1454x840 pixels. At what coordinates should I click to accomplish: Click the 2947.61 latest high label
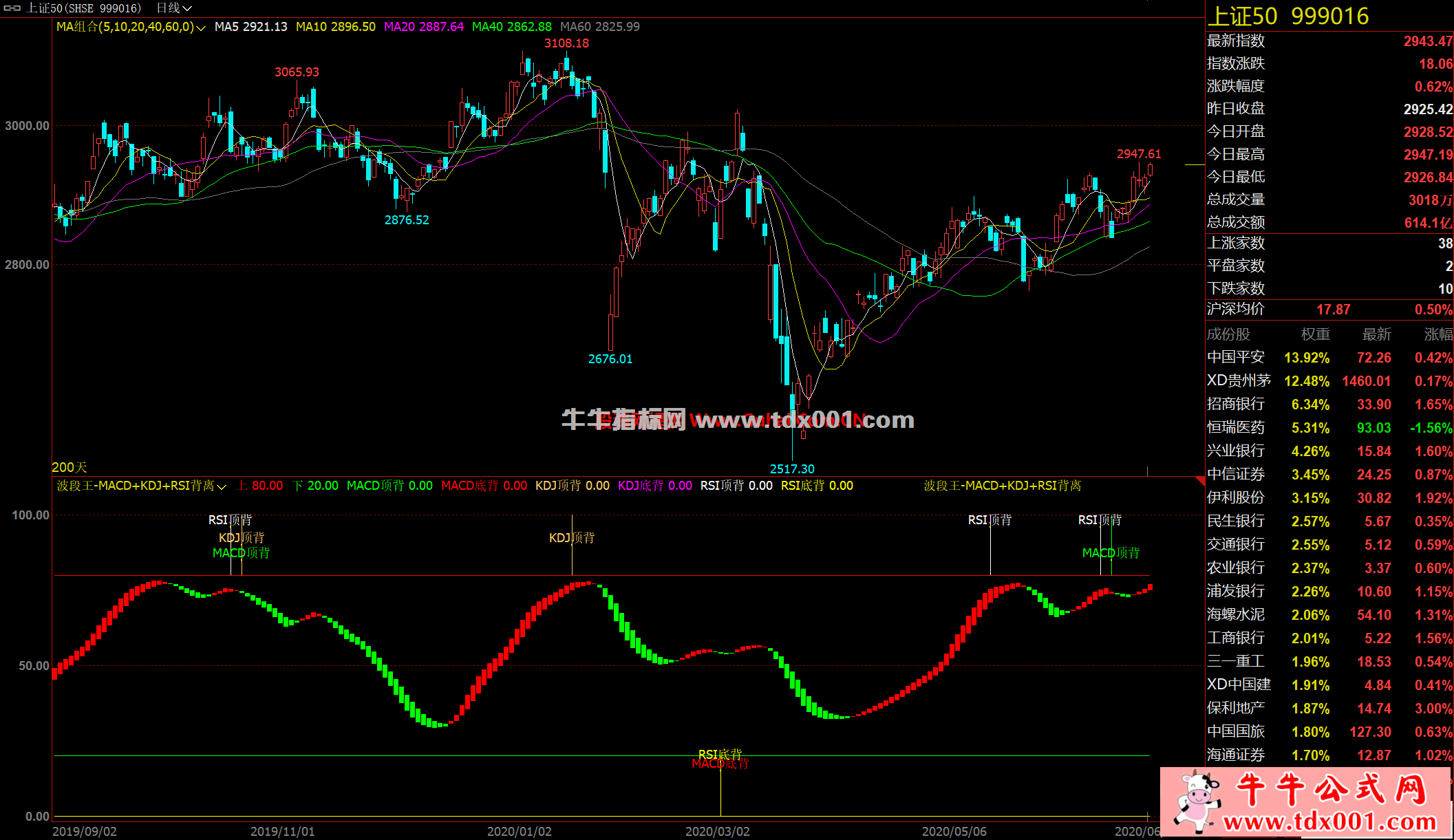[x=1139, y=154]
